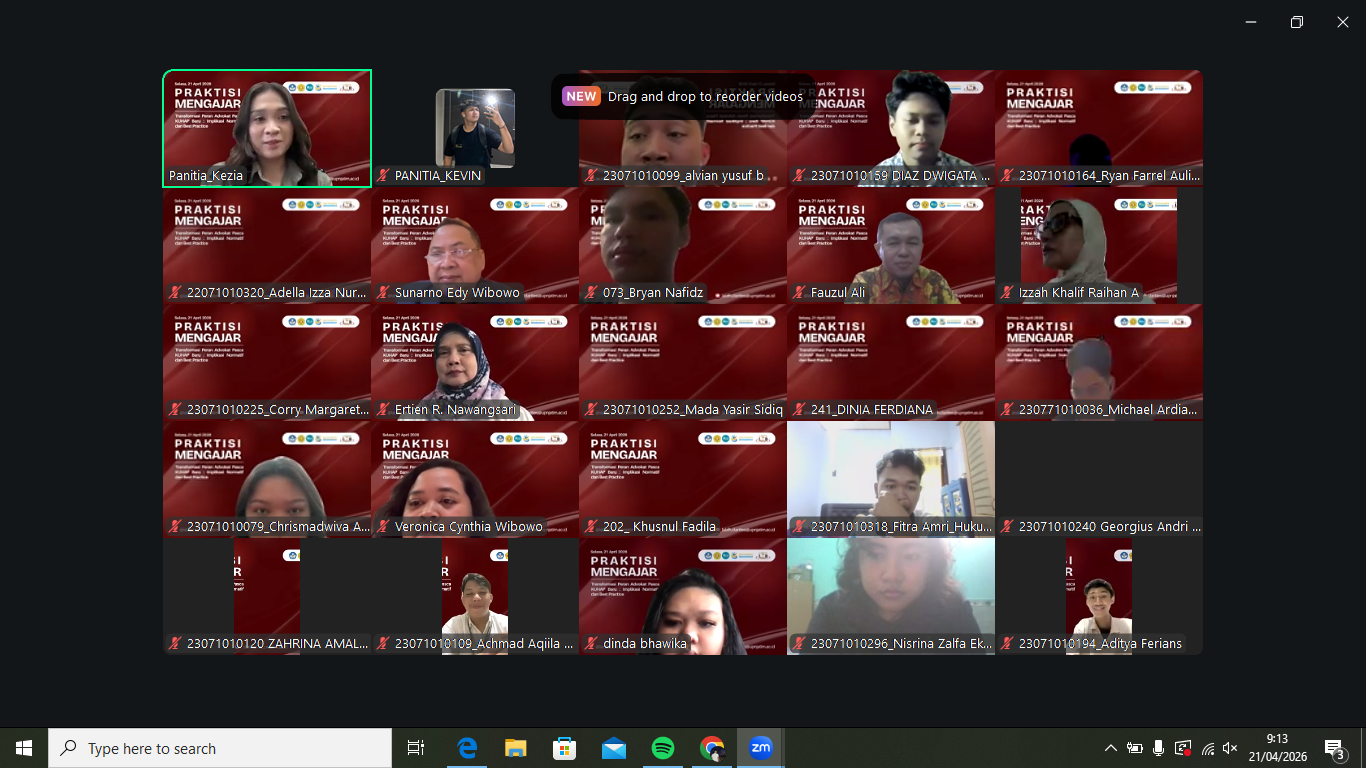Open the Mail app in the taskbar
The width and height of the screenshot is (1366, 768).
pos(613,748)
